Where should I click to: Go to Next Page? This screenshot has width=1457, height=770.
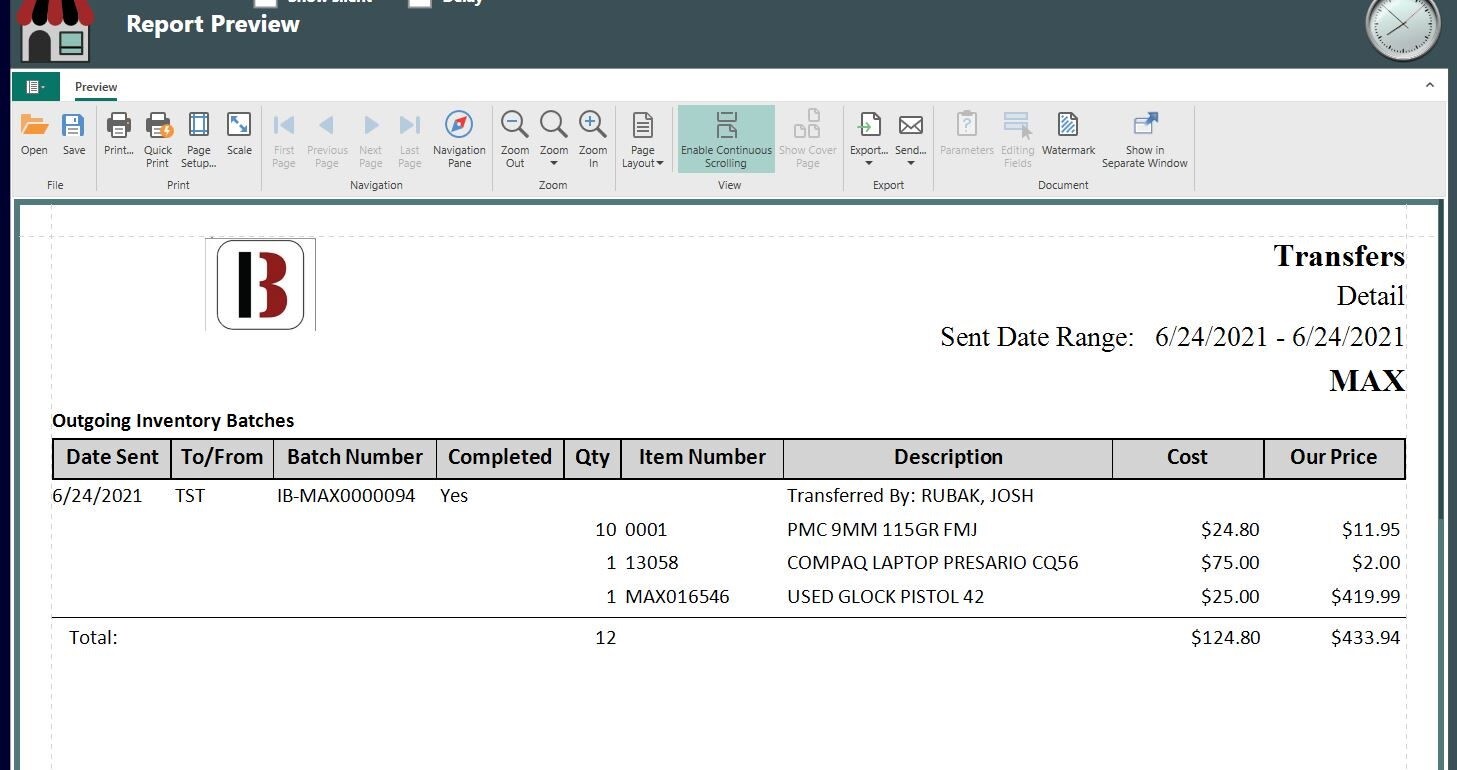[x=371, y=140]
